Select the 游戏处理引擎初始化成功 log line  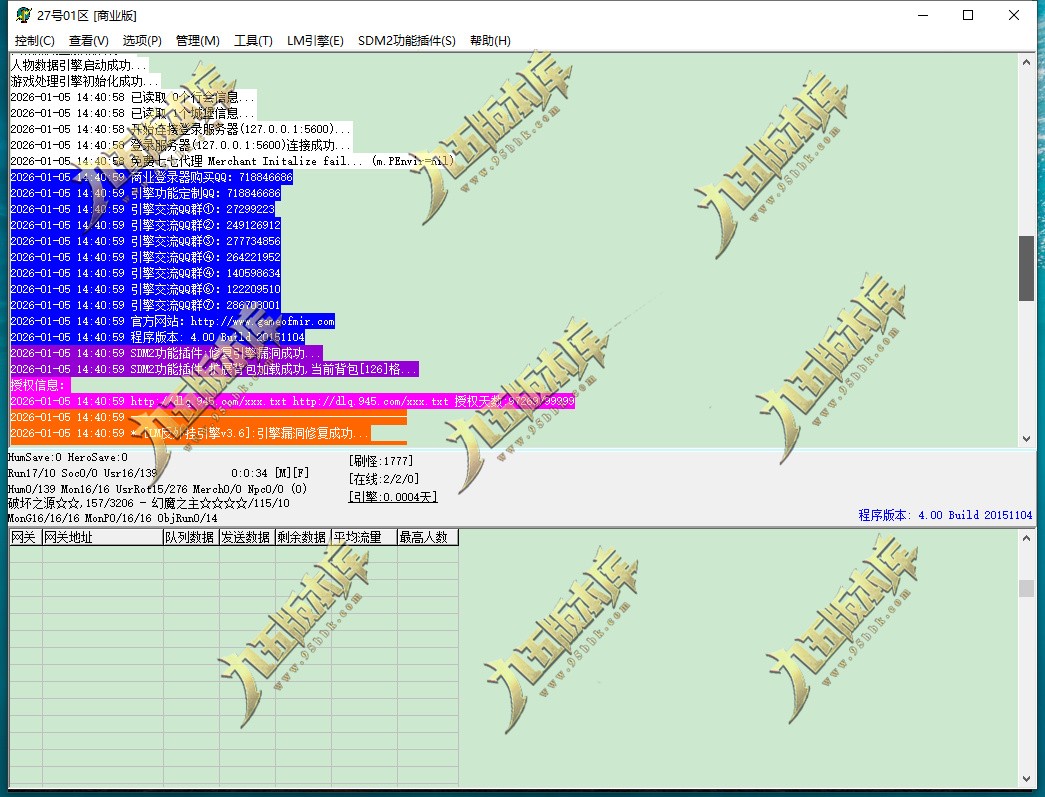85,81
